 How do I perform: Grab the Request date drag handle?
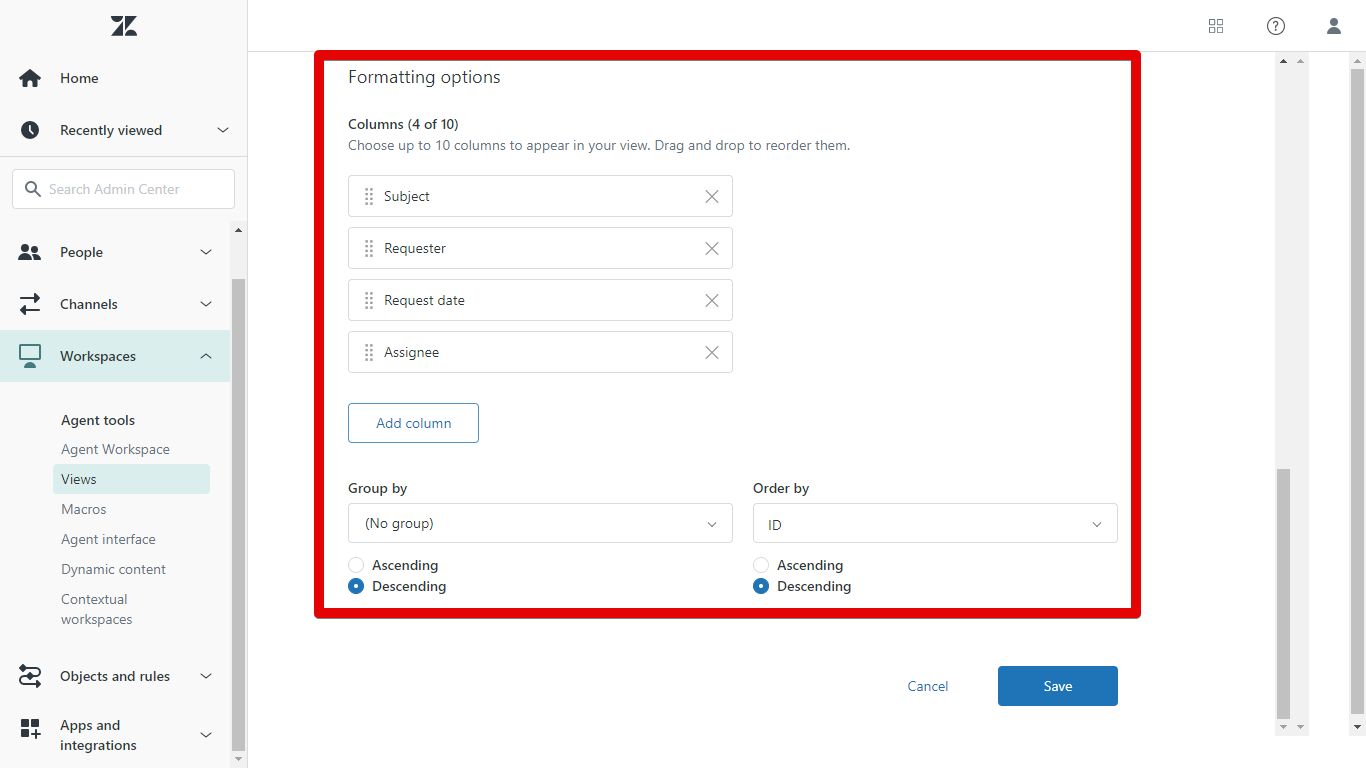point(369,300)
